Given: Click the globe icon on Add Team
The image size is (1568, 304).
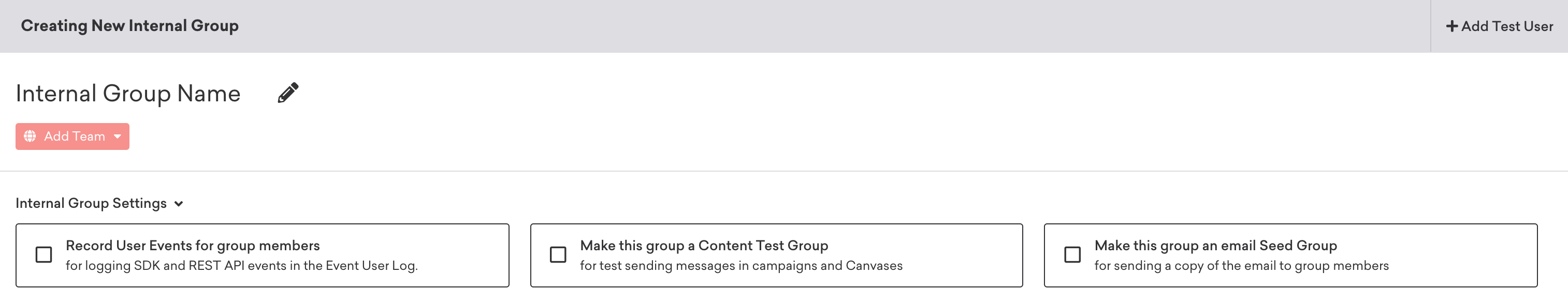Looking at the screenshot, I should pyautogui.click(x=30, y=136).
